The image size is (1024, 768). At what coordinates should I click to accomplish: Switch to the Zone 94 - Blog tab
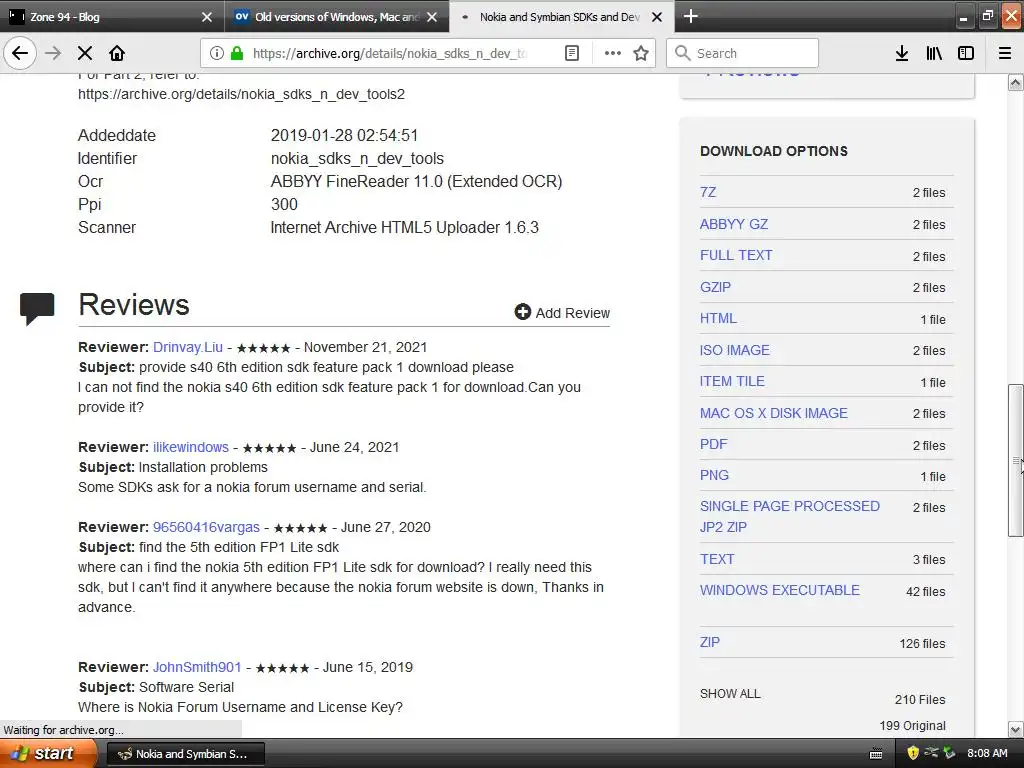point(111,17)
